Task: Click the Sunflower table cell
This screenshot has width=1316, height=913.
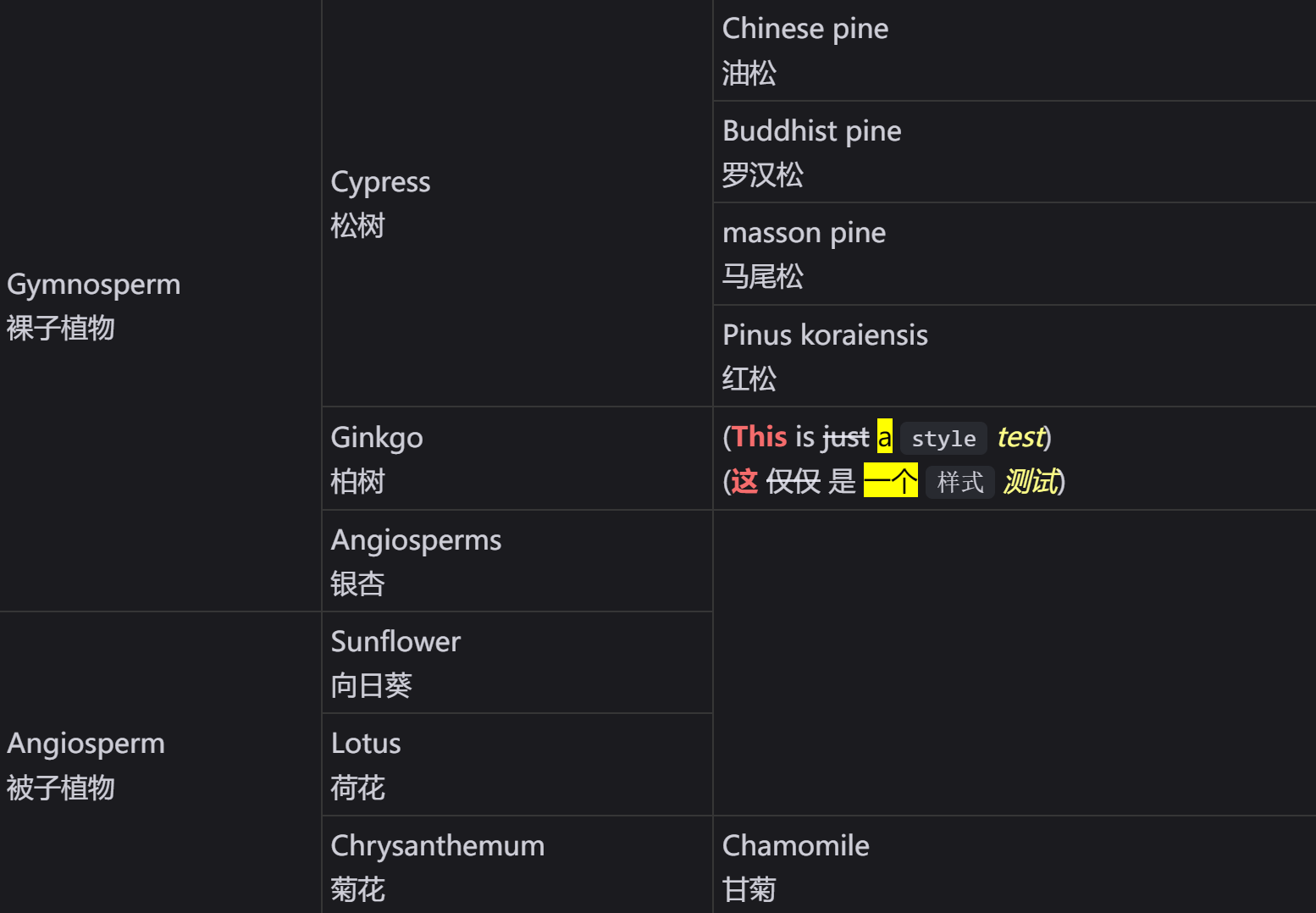Action: [395, 662]
